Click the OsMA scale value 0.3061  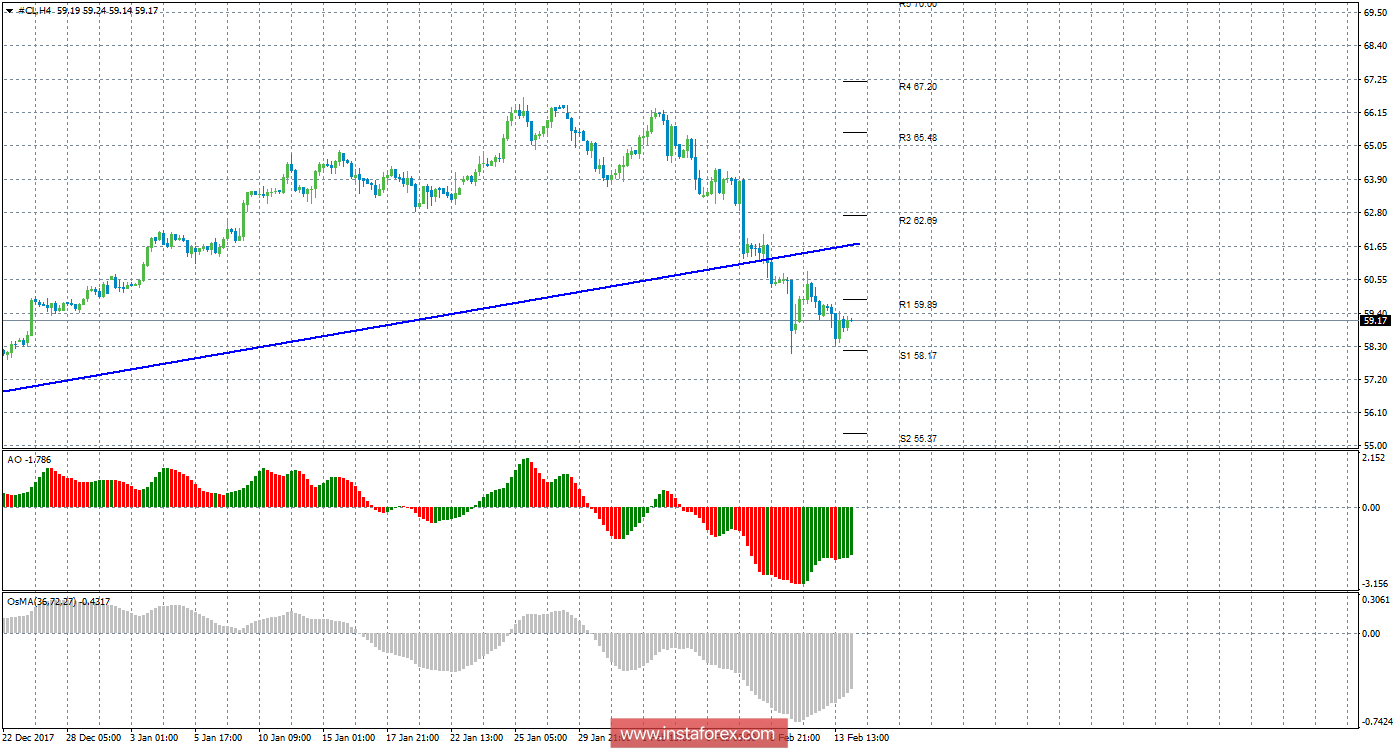click(x=1376, y=599)
